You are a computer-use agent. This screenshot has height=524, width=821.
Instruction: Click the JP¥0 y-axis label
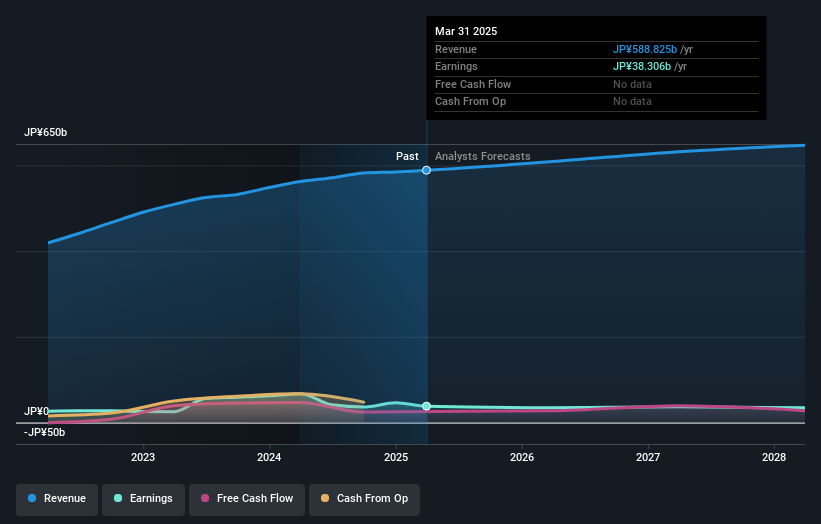[x=36, y=411]
